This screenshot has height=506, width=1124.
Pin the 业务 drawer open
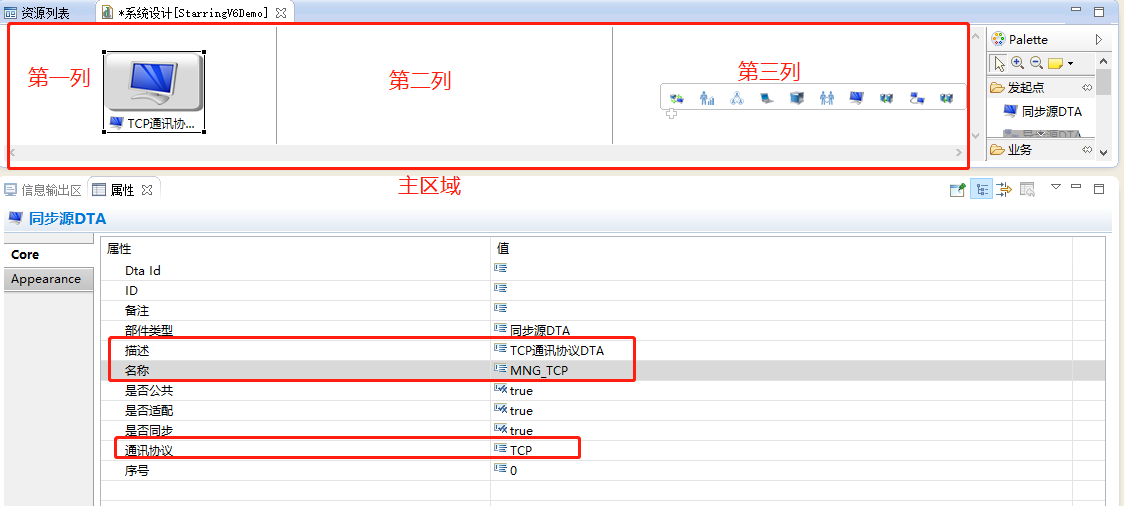[1087, 150]
